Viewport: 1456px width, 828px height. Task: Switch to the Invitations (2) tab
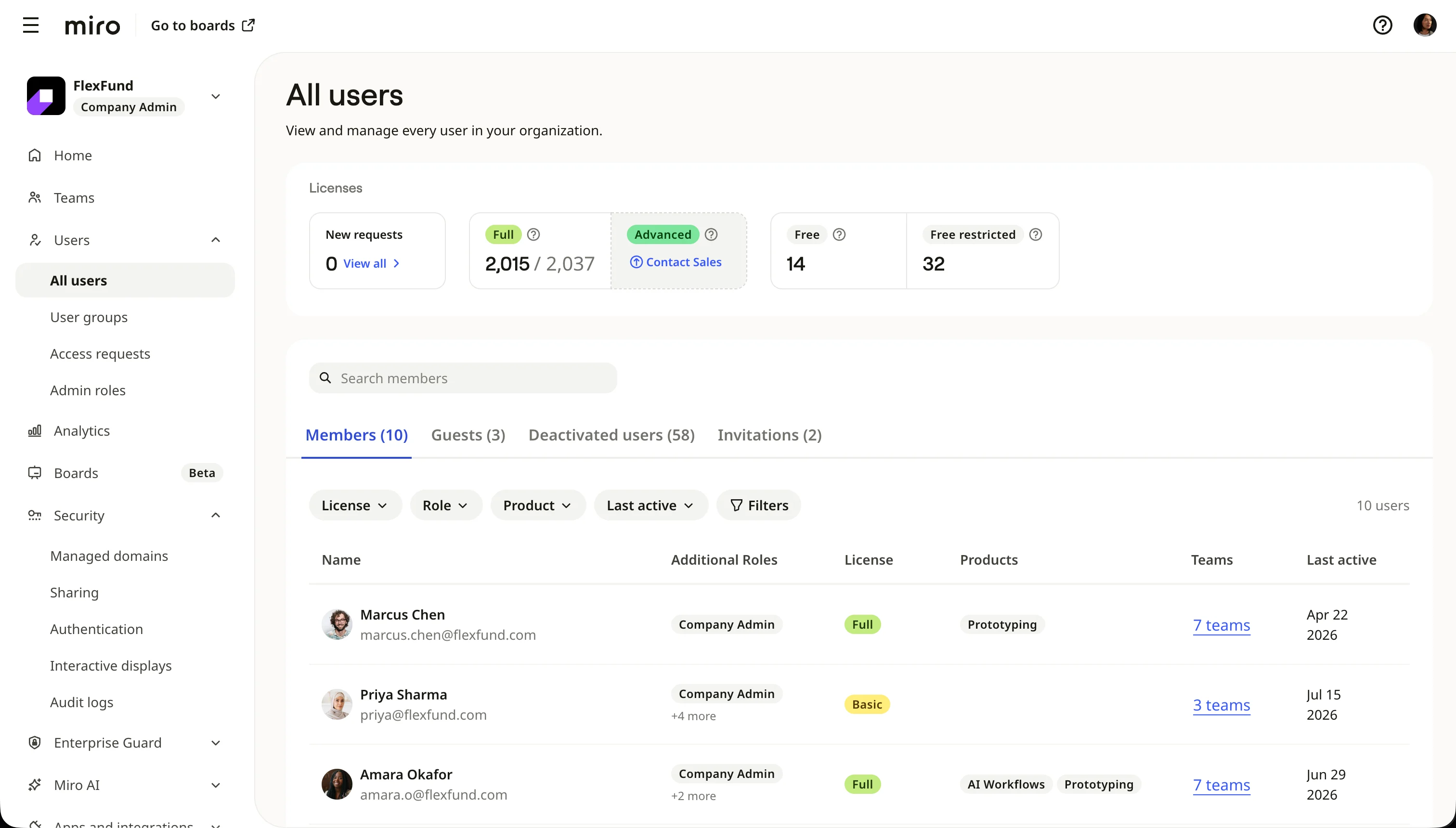click(769, 435)
